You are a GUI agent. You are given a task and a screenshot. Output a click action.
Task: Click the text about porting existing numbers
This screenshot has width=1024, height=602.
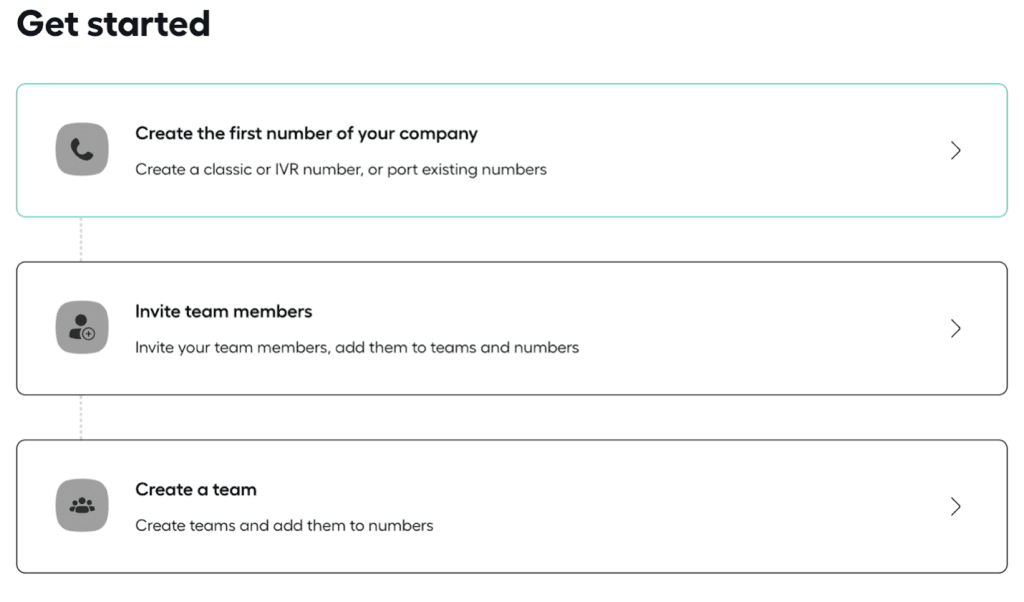341,170
